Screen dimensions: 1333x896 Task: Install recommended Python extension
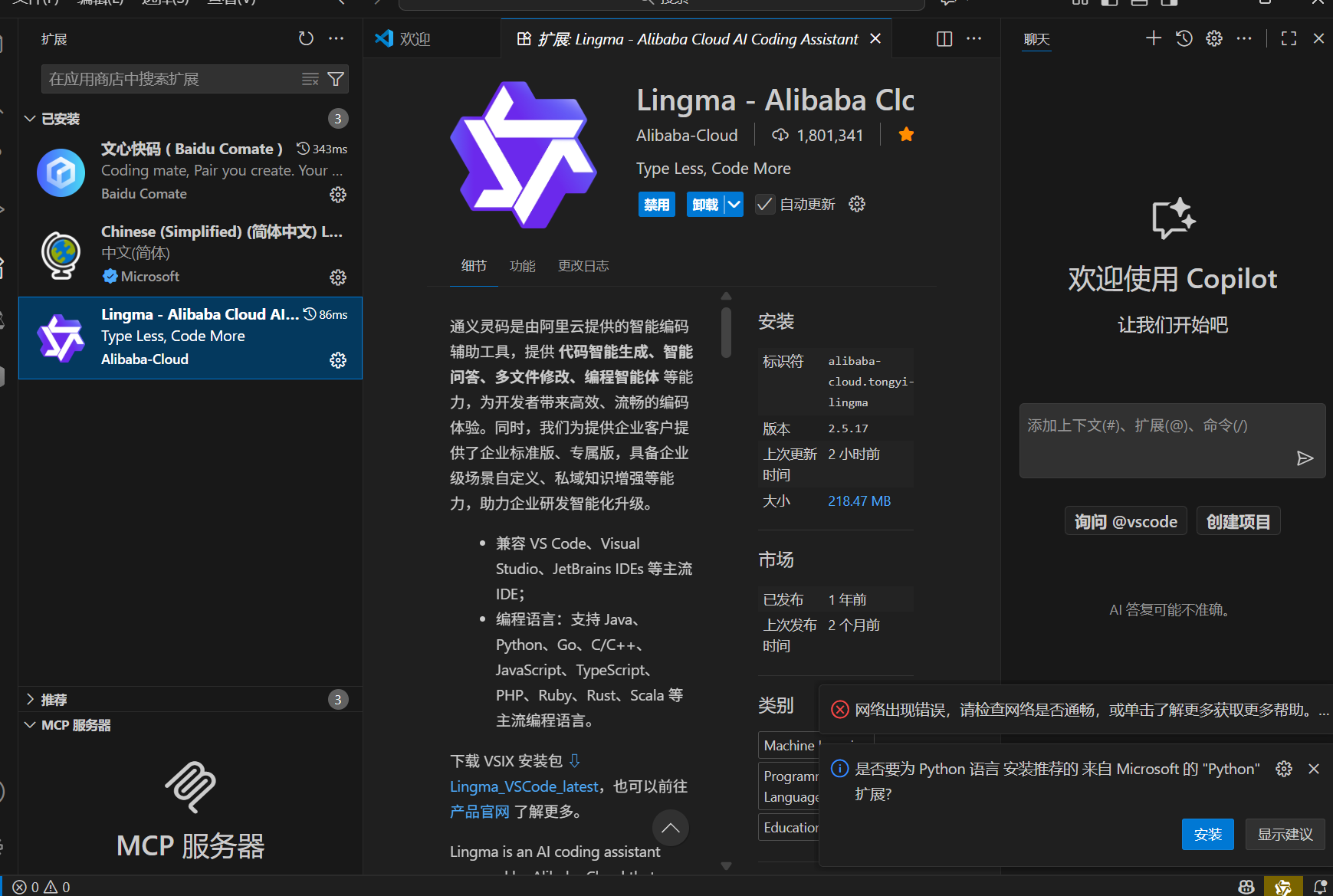(1208, 835)
